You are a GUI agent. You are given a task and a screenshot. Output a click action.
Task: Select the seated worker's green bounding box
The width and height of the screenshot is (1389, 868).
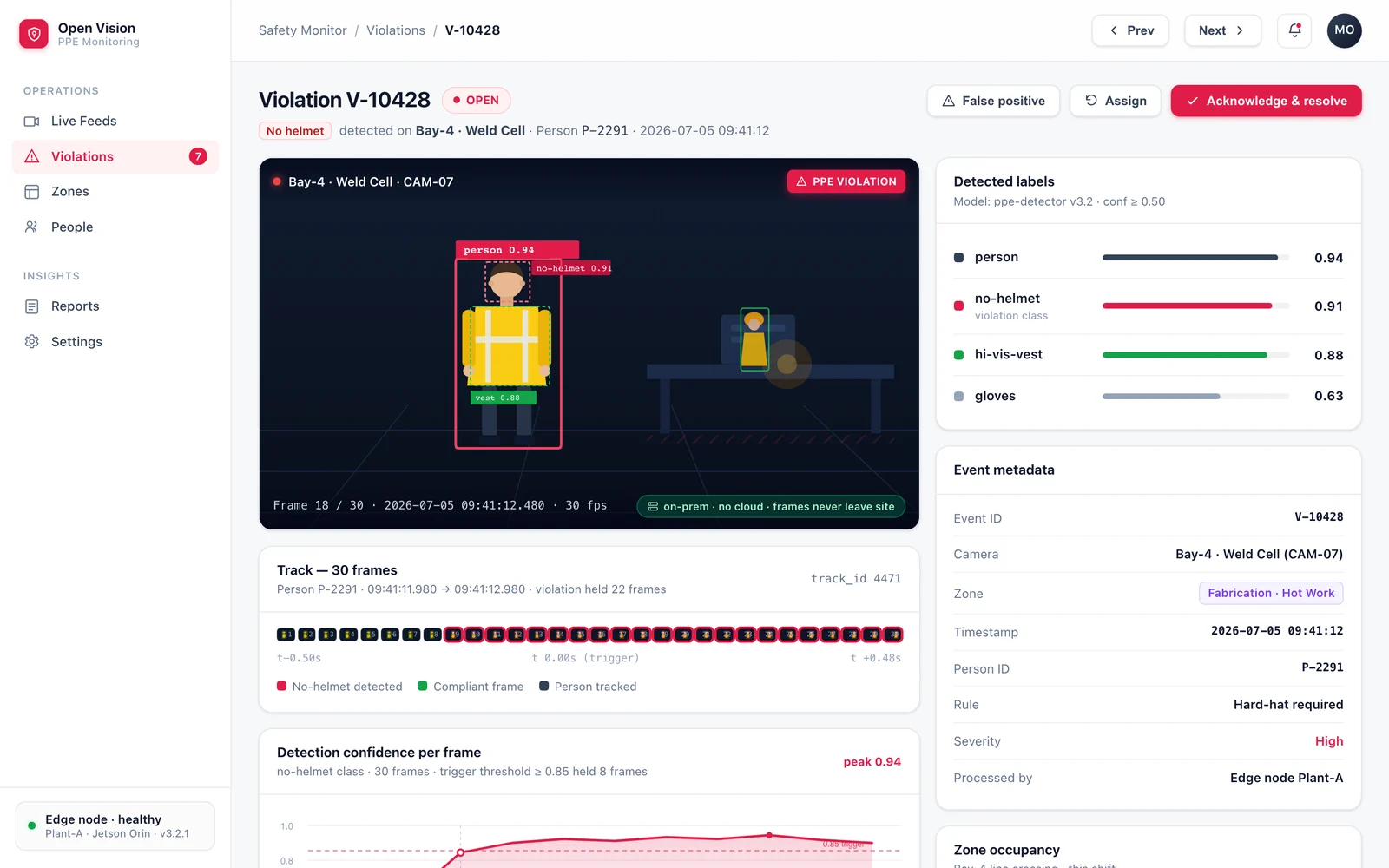[x=754, y=339]
